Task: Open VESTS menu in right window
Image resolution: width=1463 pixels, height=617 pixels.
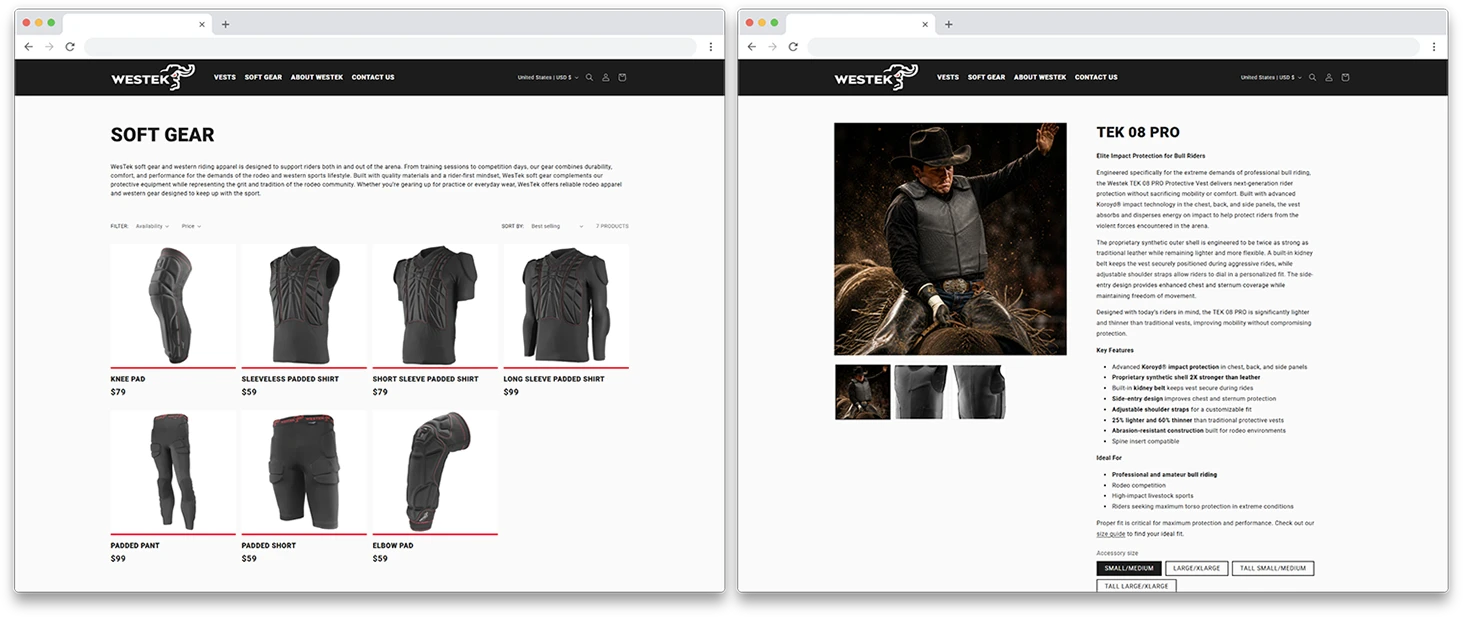Action: [948, 77]
